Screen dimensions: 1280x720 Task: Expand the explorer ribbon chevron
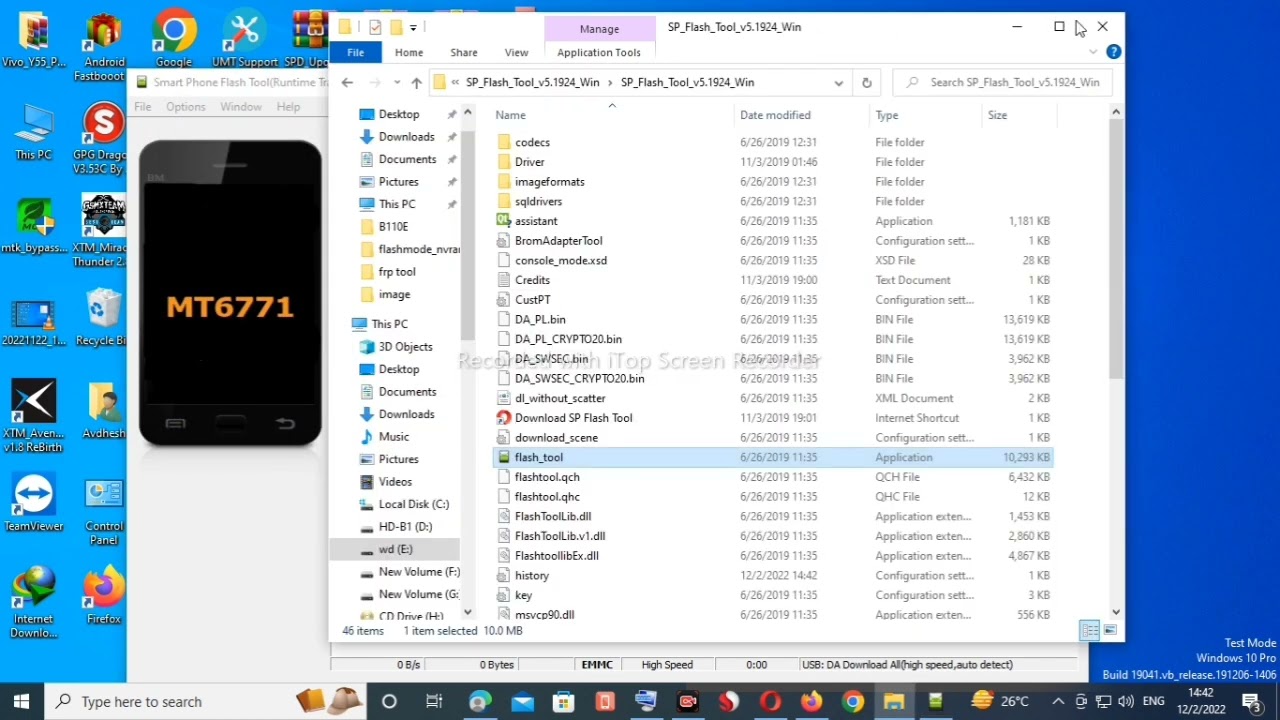[x=1093, y=52]
